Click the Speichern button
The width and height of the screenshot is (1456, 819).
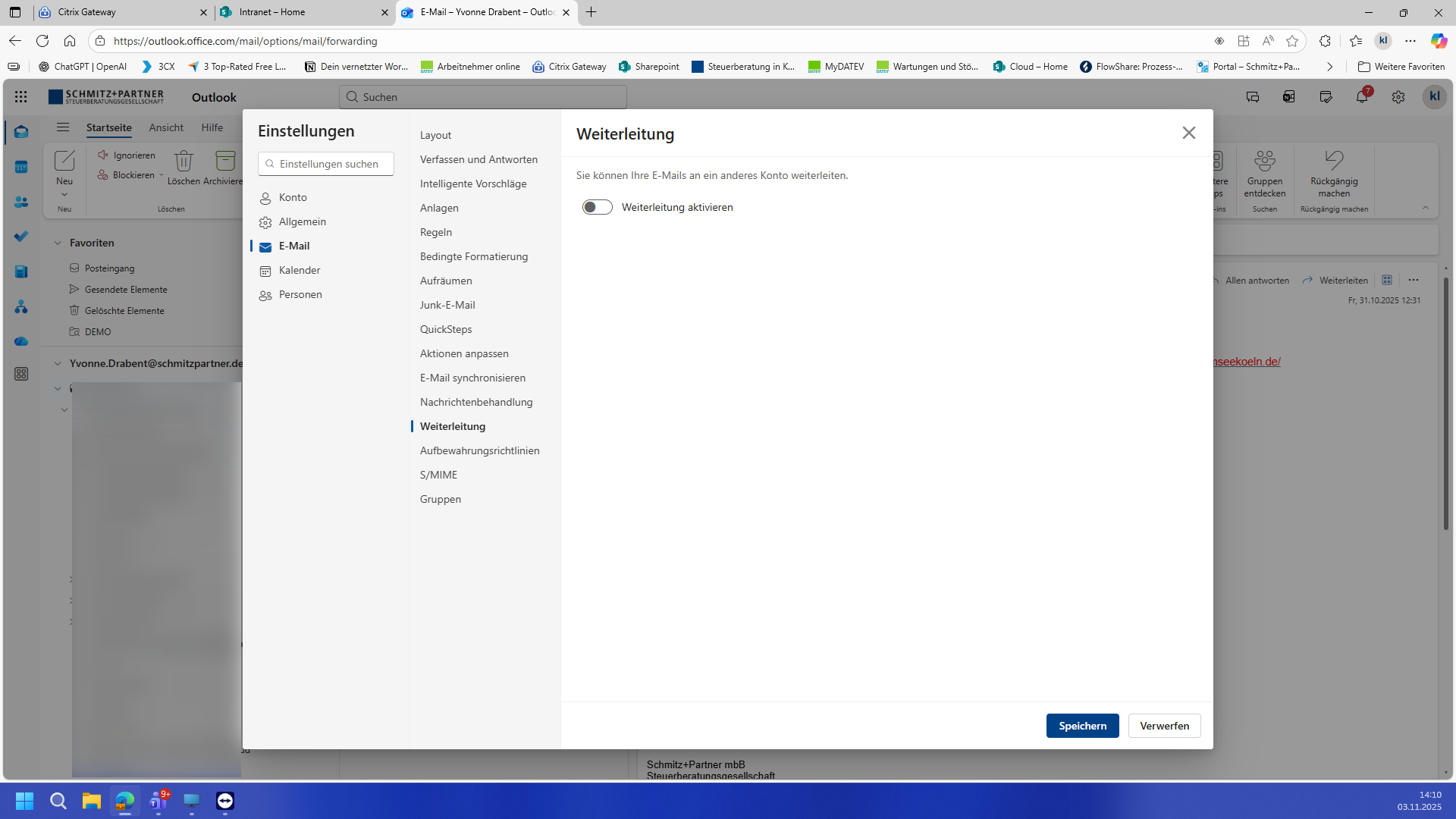(x=1082, y=726)
